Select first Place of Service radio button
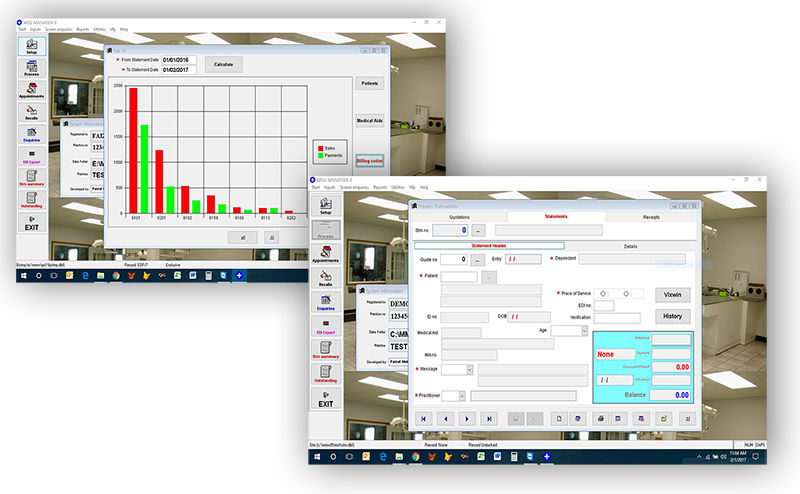800x494 pixels. 601,293
